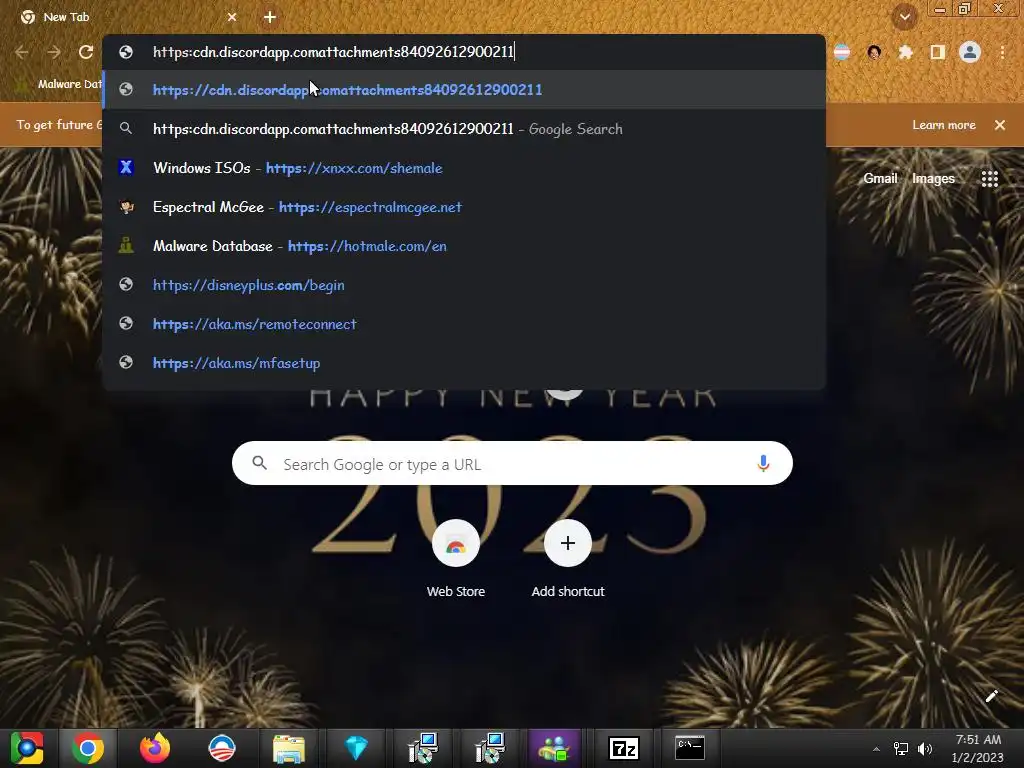The height and width of the screenshot is (768, 1024).
Task: Open Google Chrome from the taskbar
Action: coord(88,748)
